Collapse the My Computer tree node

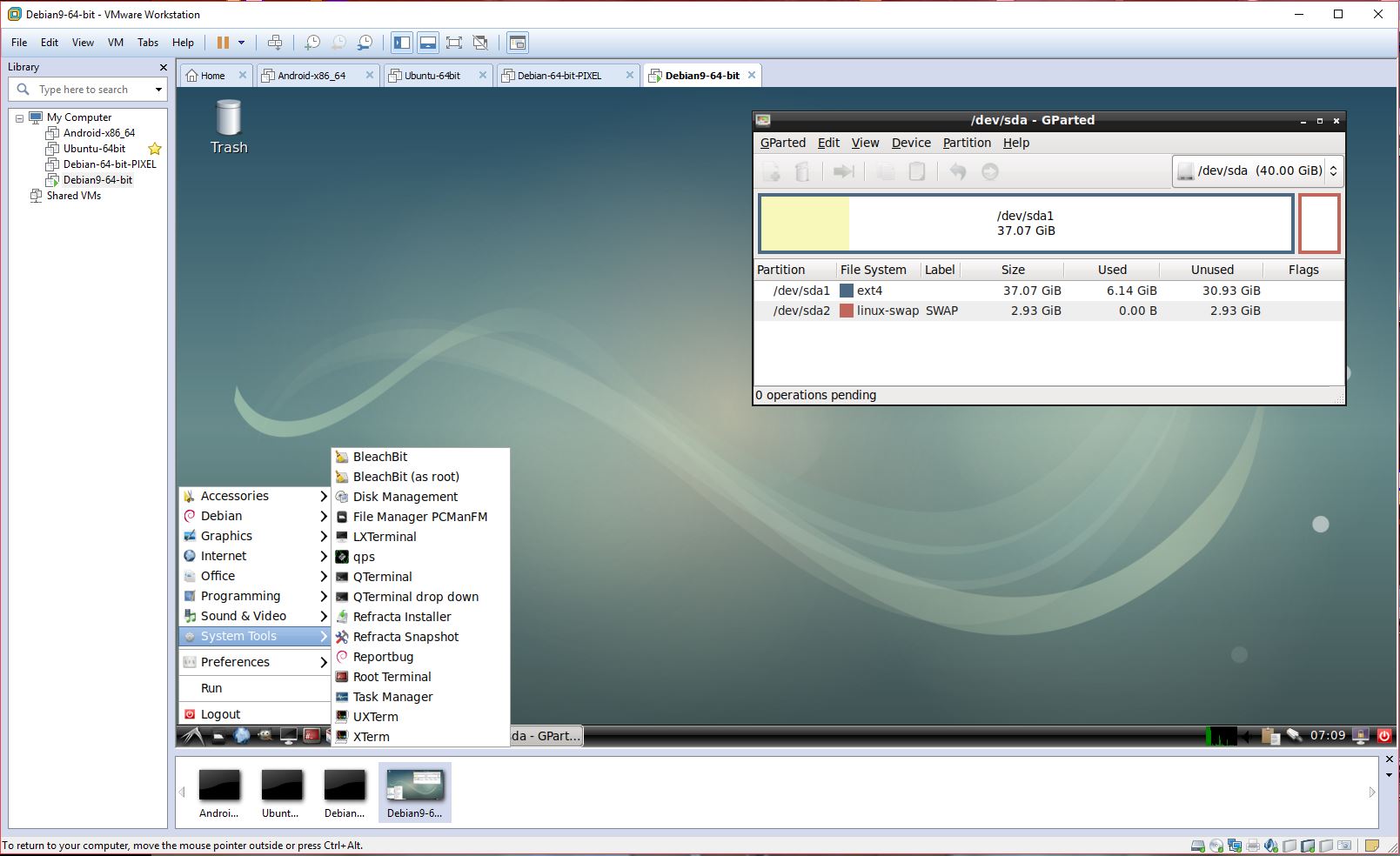pos(19,118)
